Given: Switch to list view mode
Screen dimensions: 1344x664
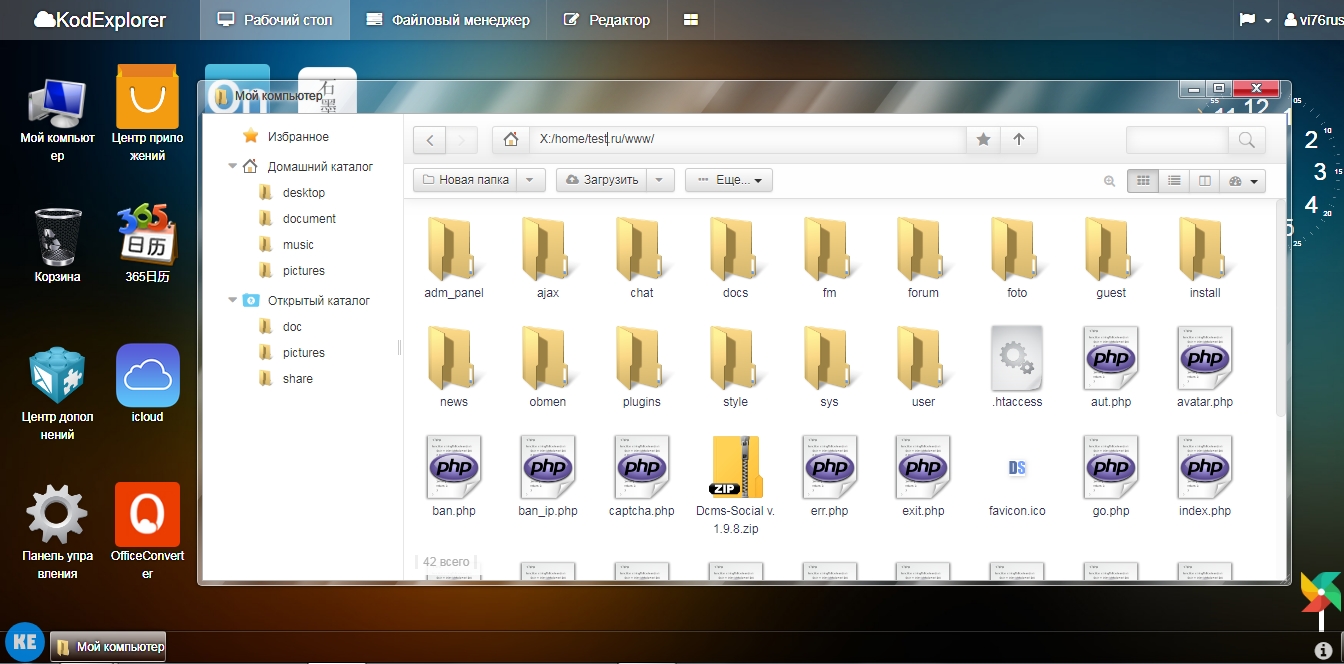Looking at the screenshot, I should 1174,181.
